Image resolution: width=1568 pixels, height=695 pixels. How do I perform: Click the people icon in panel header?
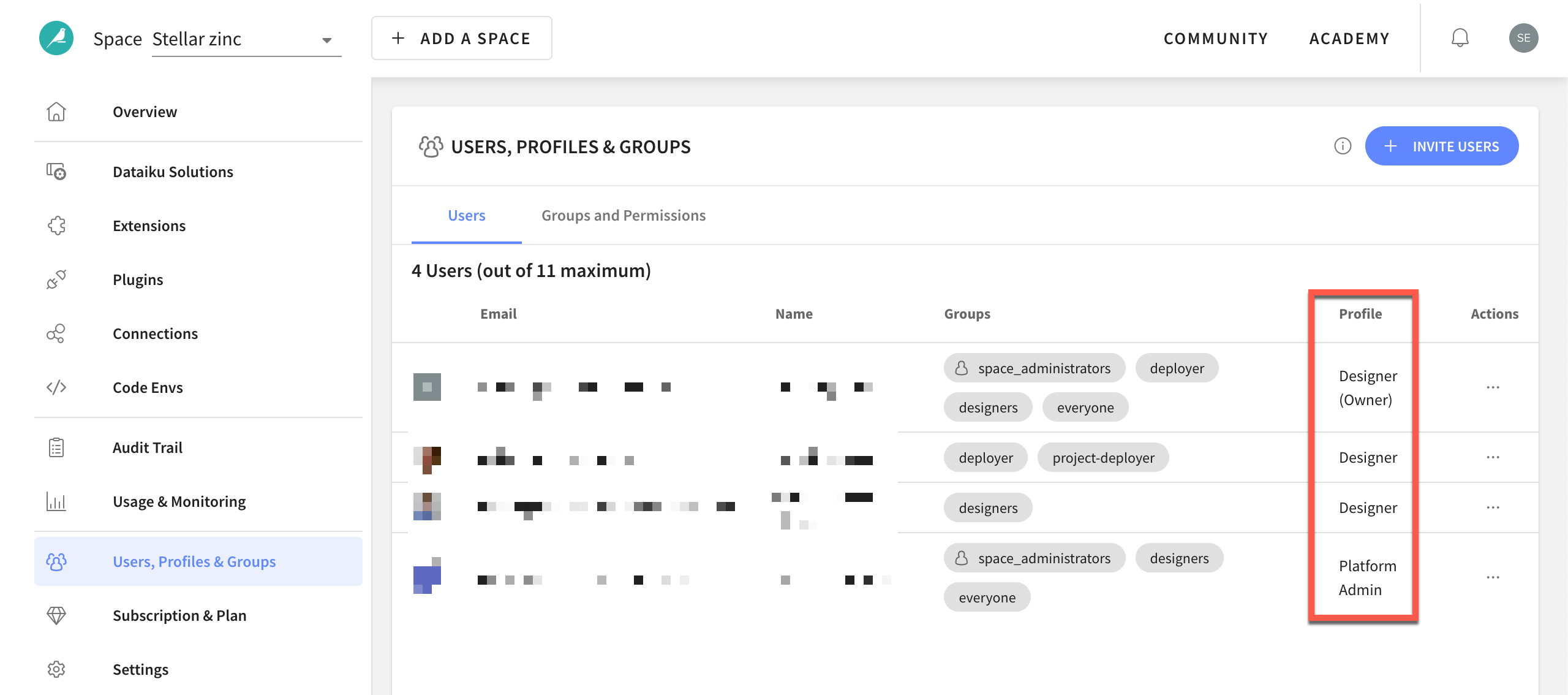point(431,146)
